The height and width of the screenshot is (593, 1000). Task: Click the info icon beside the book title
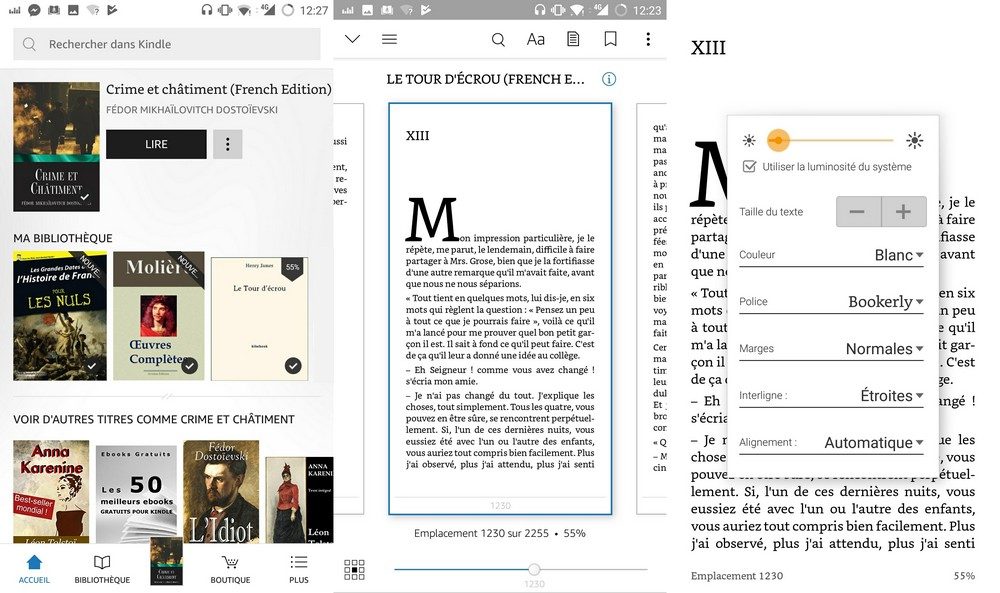(x=609, y=80)
